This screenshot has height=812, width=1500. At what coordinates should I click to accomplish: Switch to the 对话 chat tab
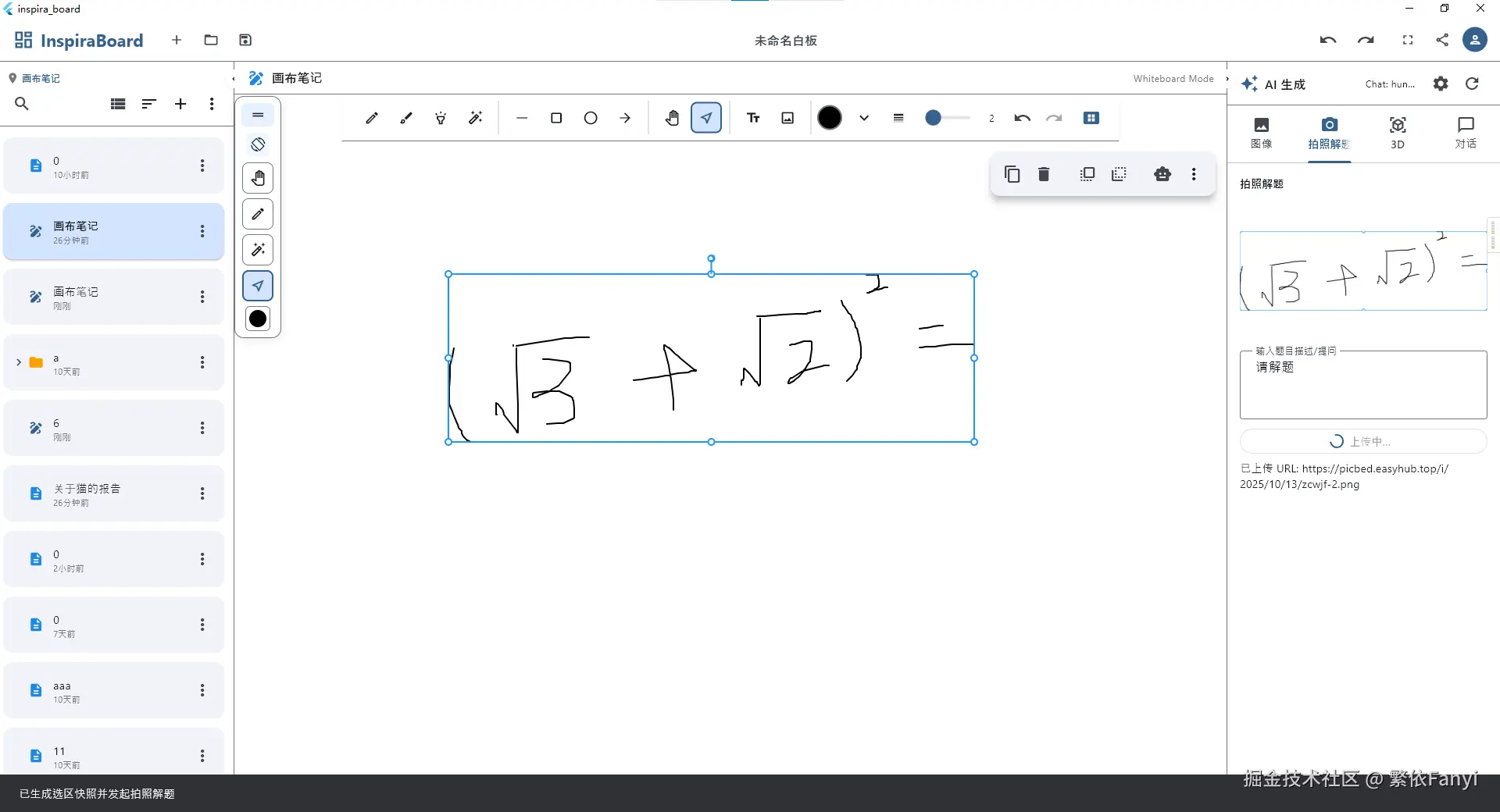1466,133
